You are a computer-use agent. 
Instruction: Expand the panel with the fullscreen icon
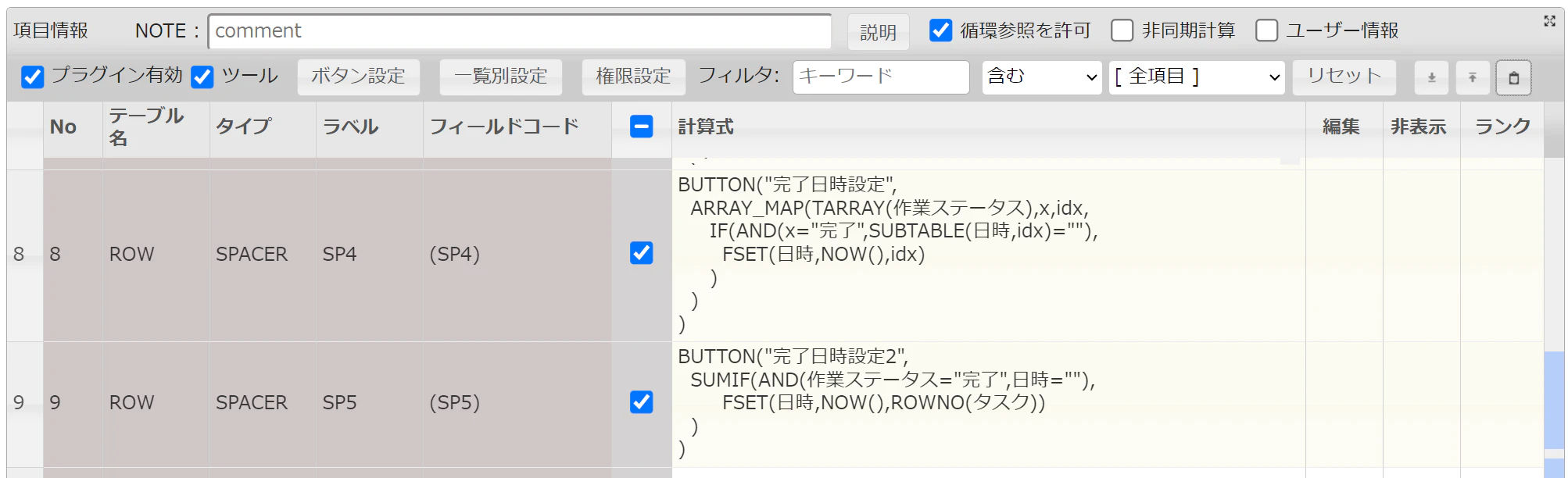tap(1549, 21)
